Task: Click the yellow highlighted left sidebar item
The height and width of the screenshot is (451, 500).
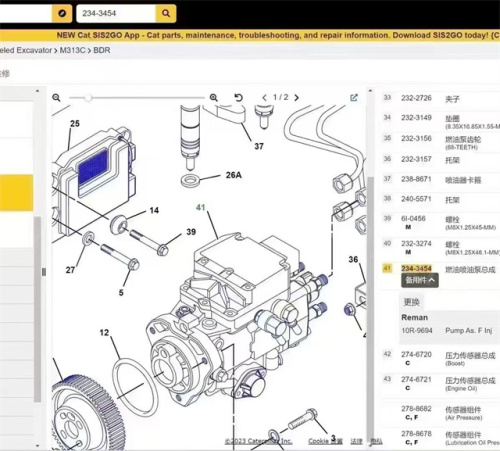Action: (16, 193)
